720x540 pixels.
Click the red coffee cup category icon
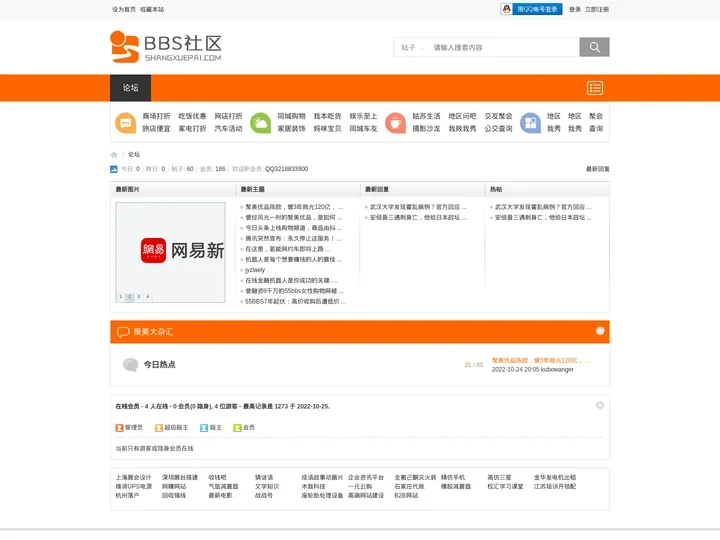[395, 123]
